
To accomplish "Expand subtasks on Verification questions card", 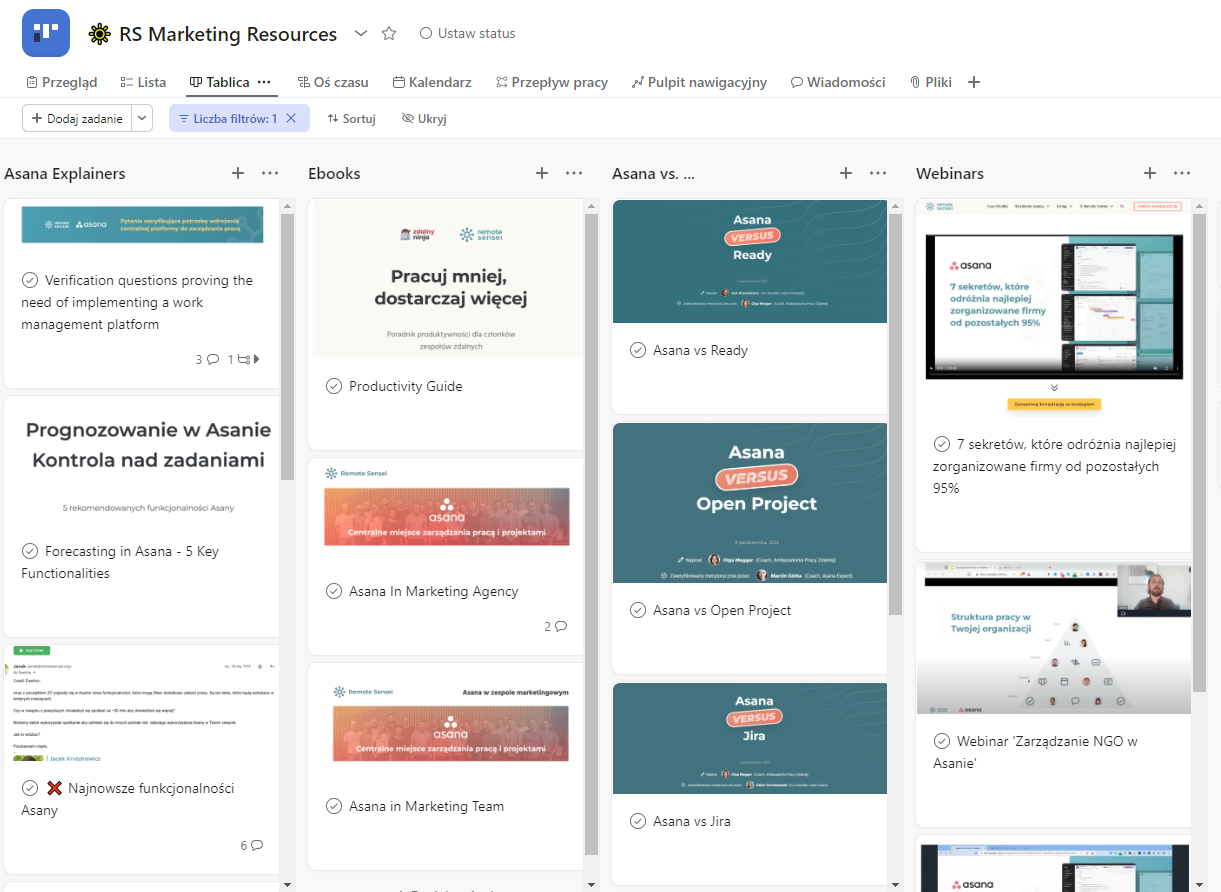I will (244, 359).
